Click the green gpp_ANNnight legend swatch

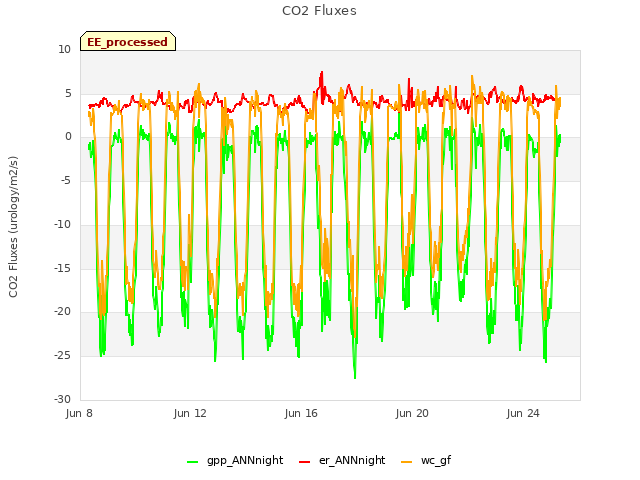tap(192, 462)
